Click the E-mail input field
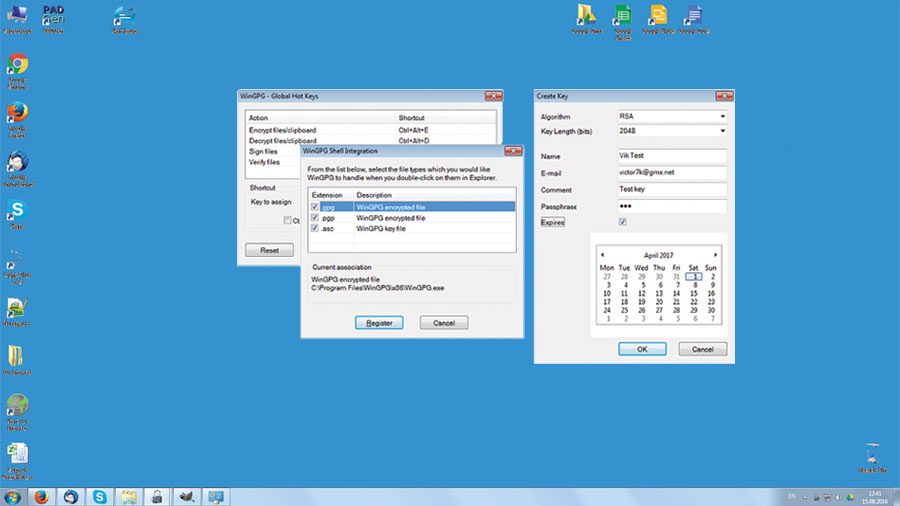 pyautogui.click(x=672, y=173)
